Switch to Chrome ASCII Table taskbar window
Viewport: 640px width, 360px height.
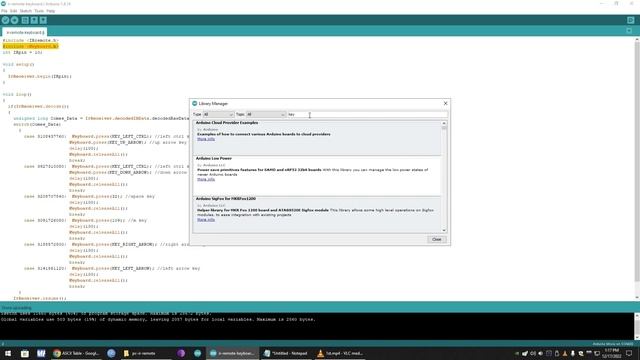click(76, 353)
